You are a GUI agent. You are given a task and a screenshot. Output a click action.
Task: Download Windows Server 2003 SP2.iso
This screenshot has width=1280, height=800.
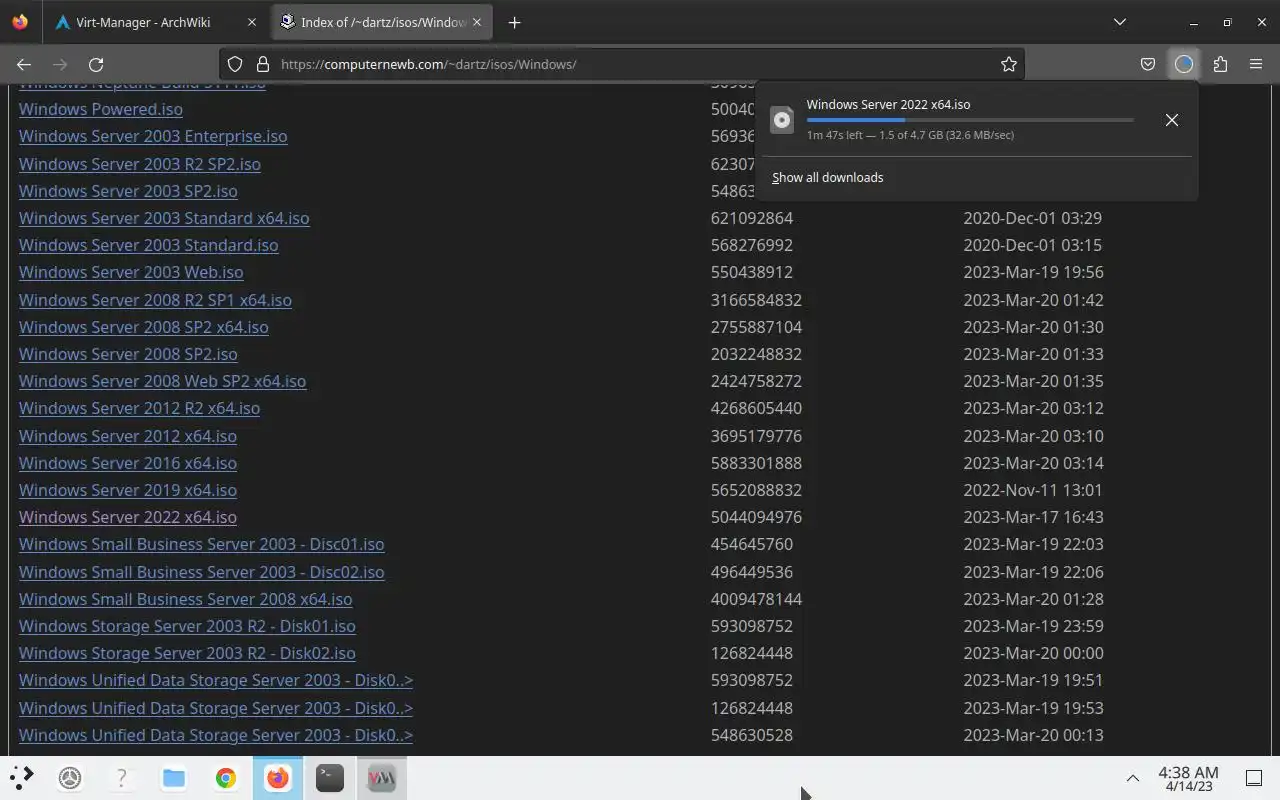pos(128,191)
